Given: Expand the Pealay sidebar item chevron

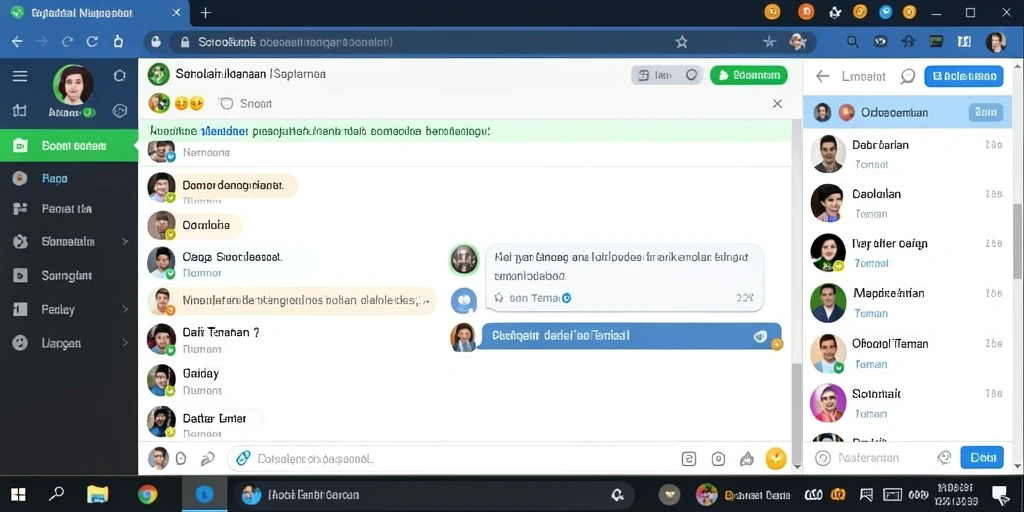Looking at the screenshot, I should (125, 309).
